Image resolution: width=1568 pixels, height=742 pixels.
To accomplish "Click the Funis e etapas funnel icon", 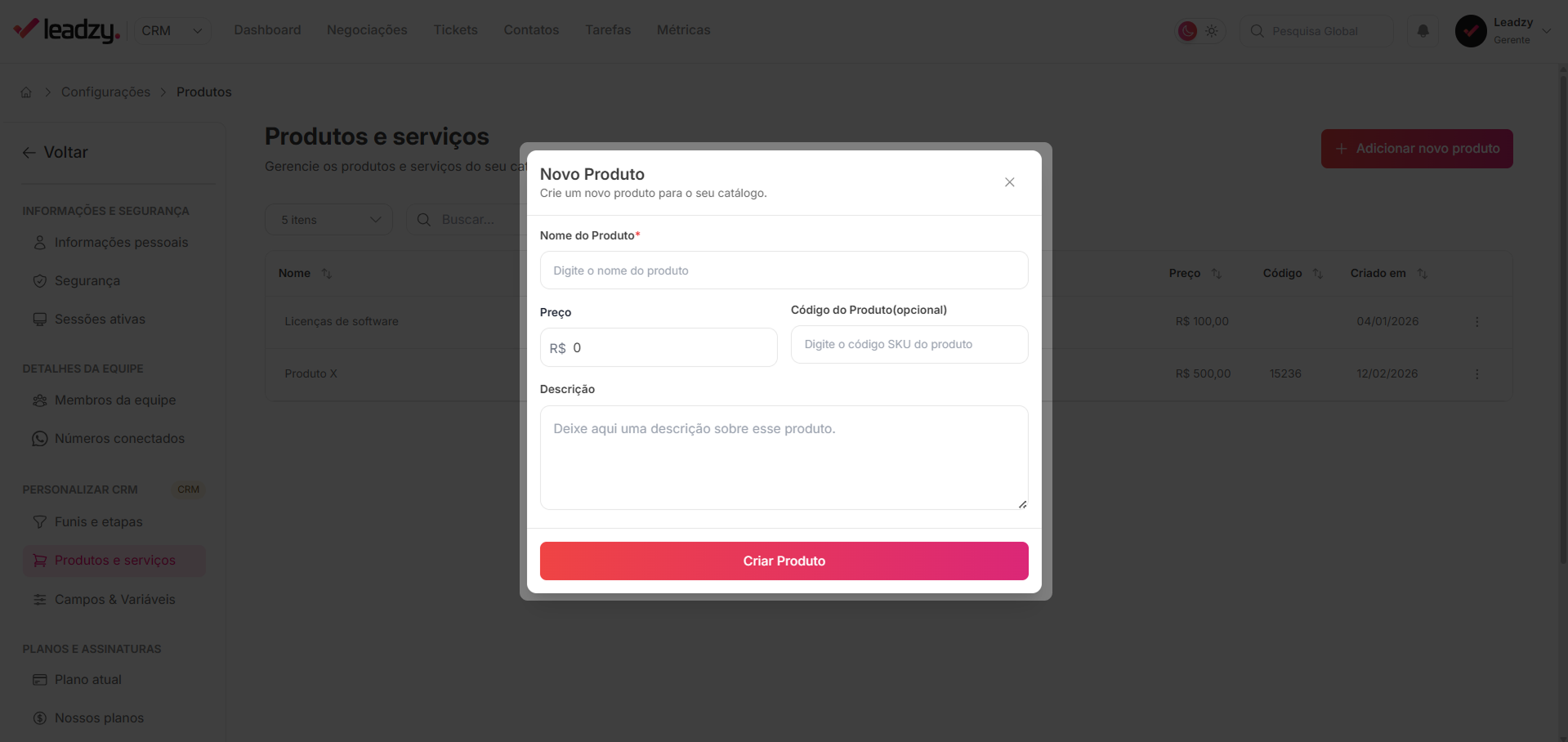I will point(39,522).
